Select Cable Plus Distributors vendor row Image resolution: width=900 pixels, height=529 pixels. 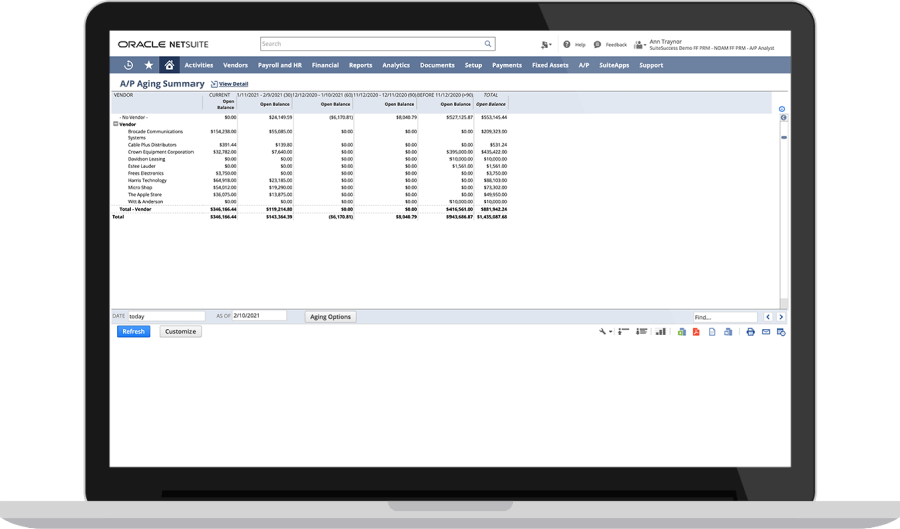point(310,145)
